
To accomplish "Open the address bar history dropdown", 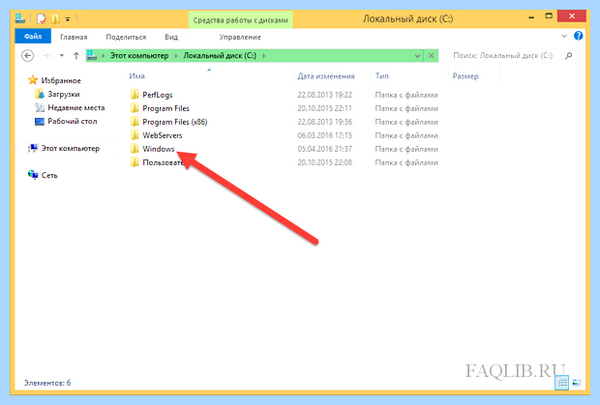I will click(x=417, y=56).
